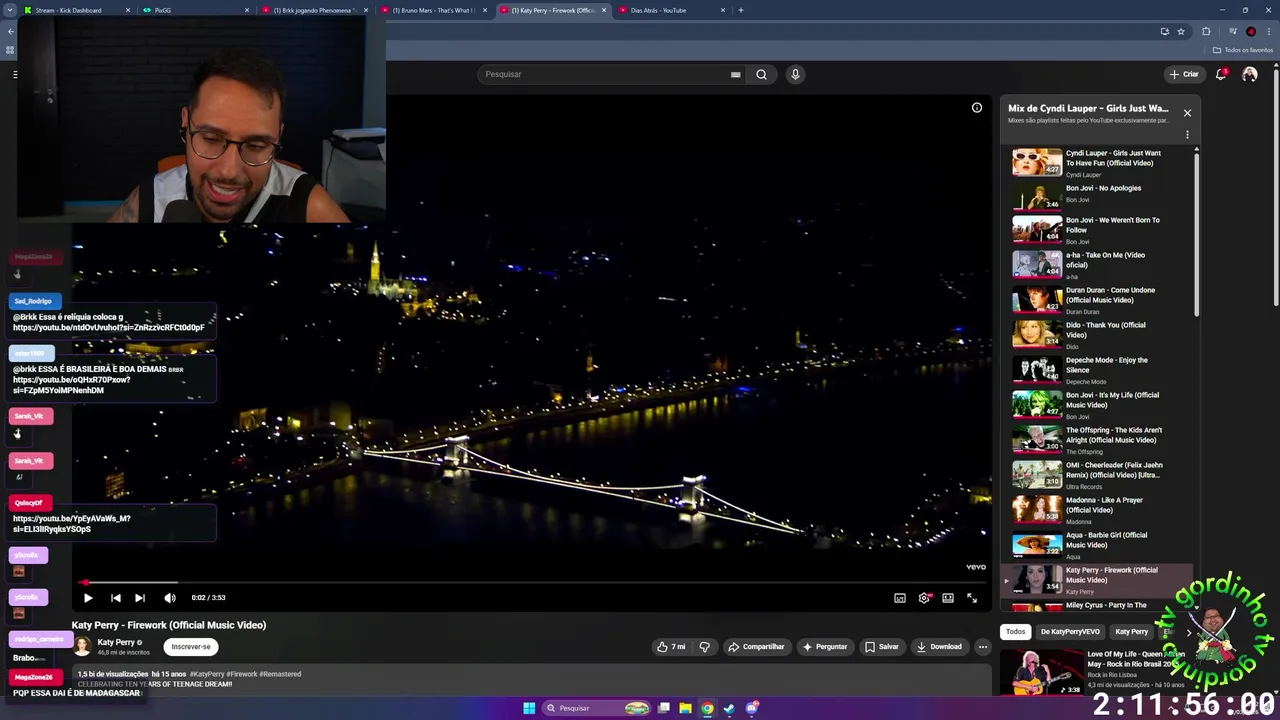Toggle subtitles/closed captions in the player
Viewport: 1280px width, 720px height.
click(x=900, y=598)
